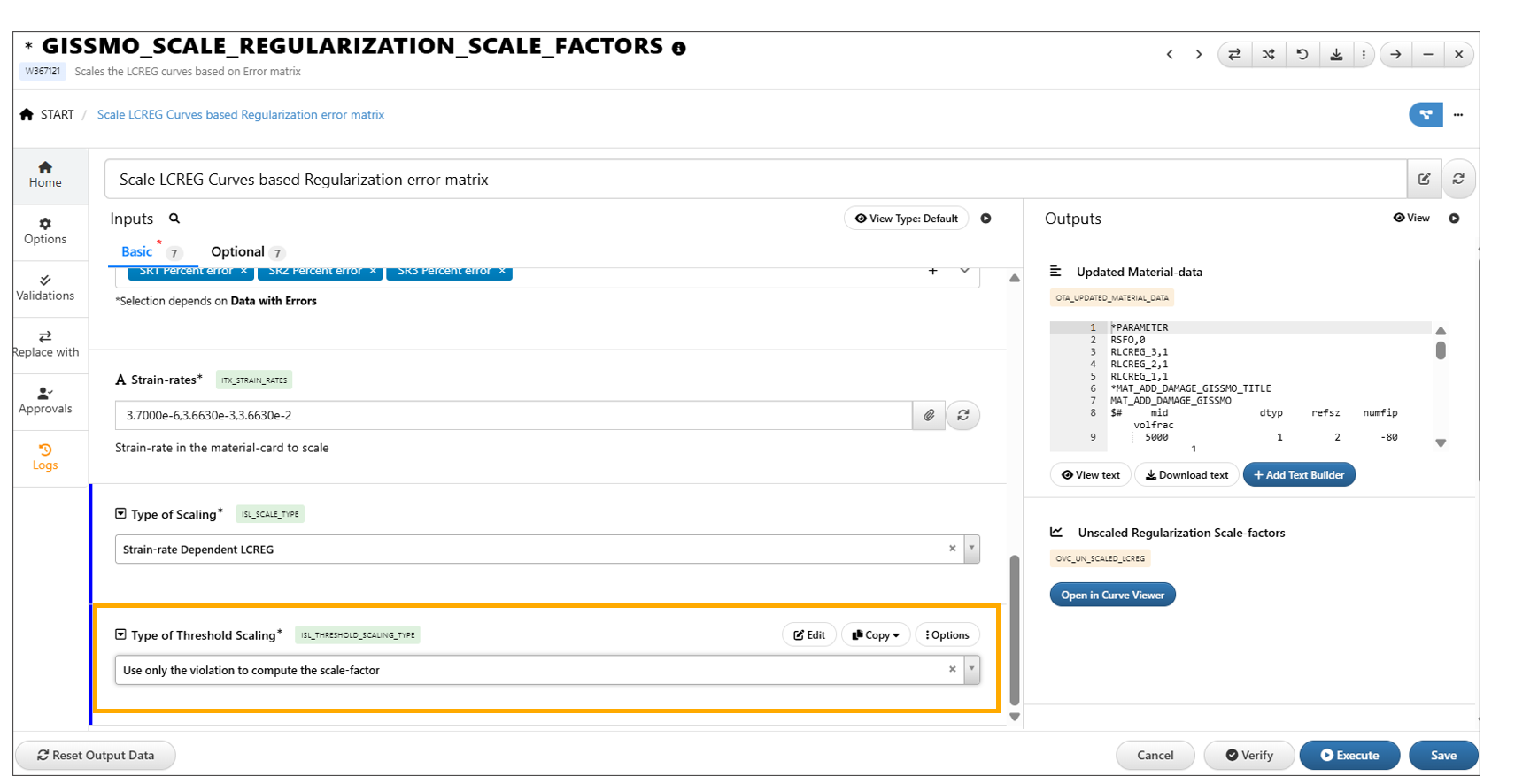Edit the title with the pencil icon
The width and height of the screenshot is (1538, 784).
[1424, 179]
